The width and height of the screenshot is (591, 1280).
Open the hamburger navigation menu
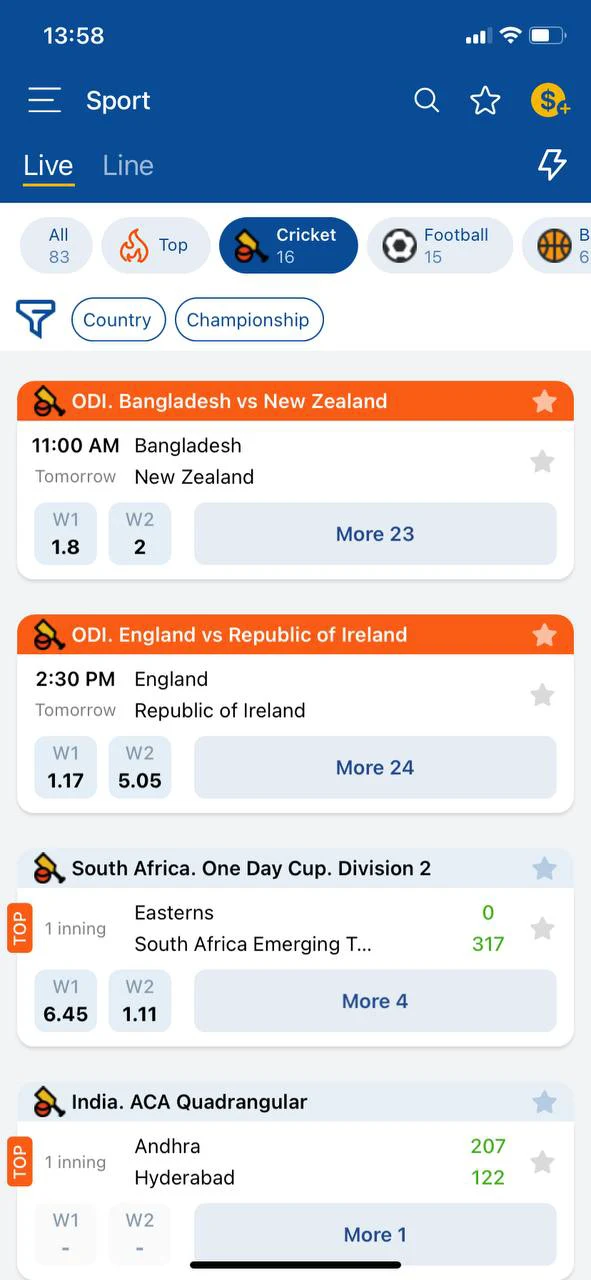point(44,100)
